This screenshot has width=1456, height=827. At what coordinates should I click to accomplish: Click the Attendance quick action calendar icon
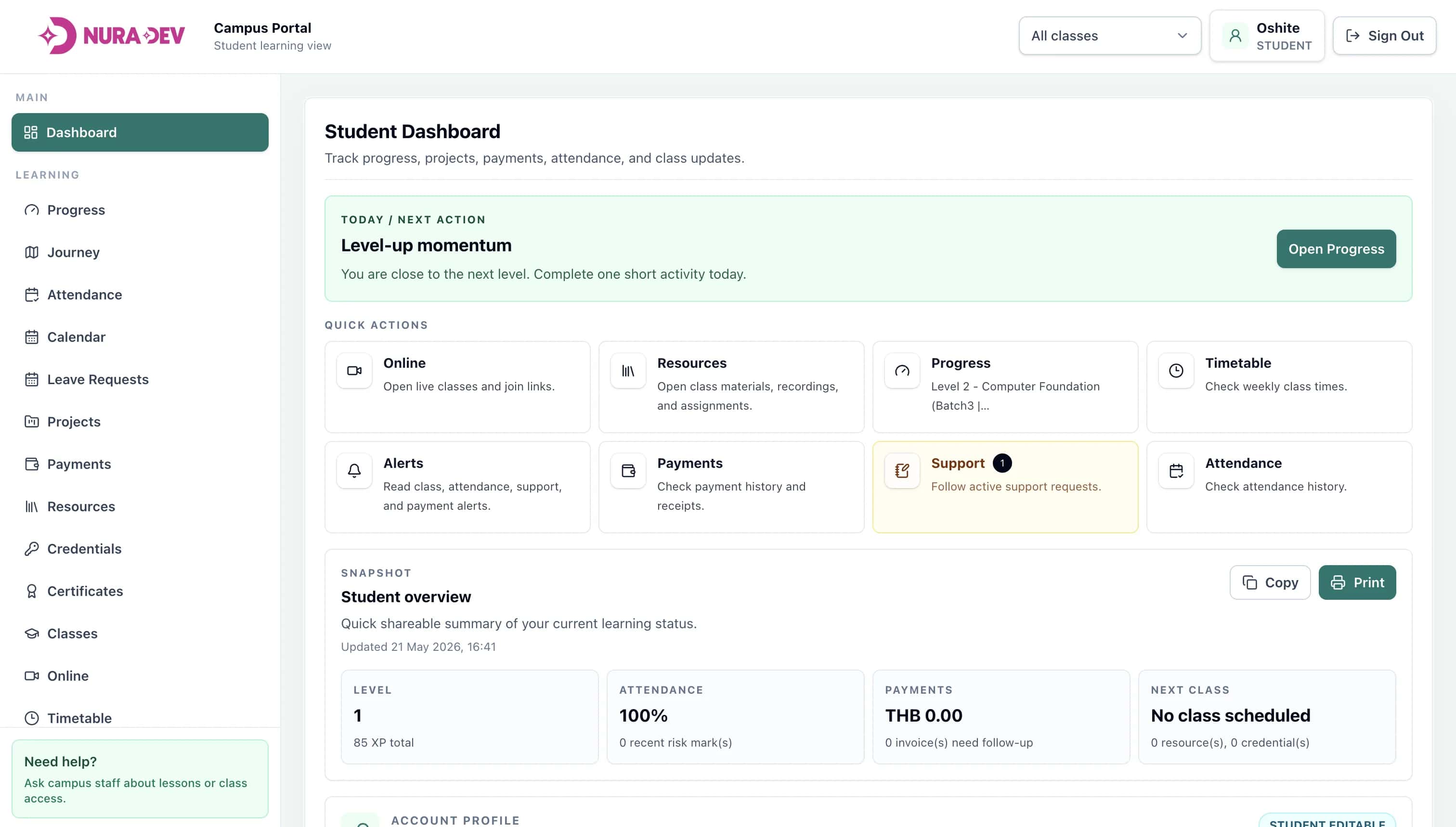pos(1176,471)
